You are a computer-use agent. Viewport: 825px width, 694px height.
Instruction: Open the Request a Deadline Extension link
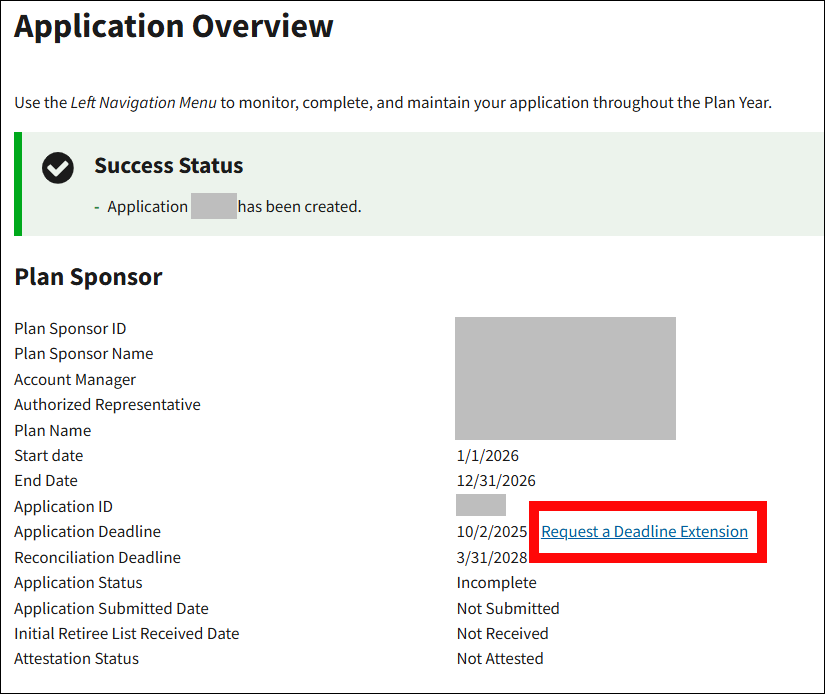click(644, 532)
